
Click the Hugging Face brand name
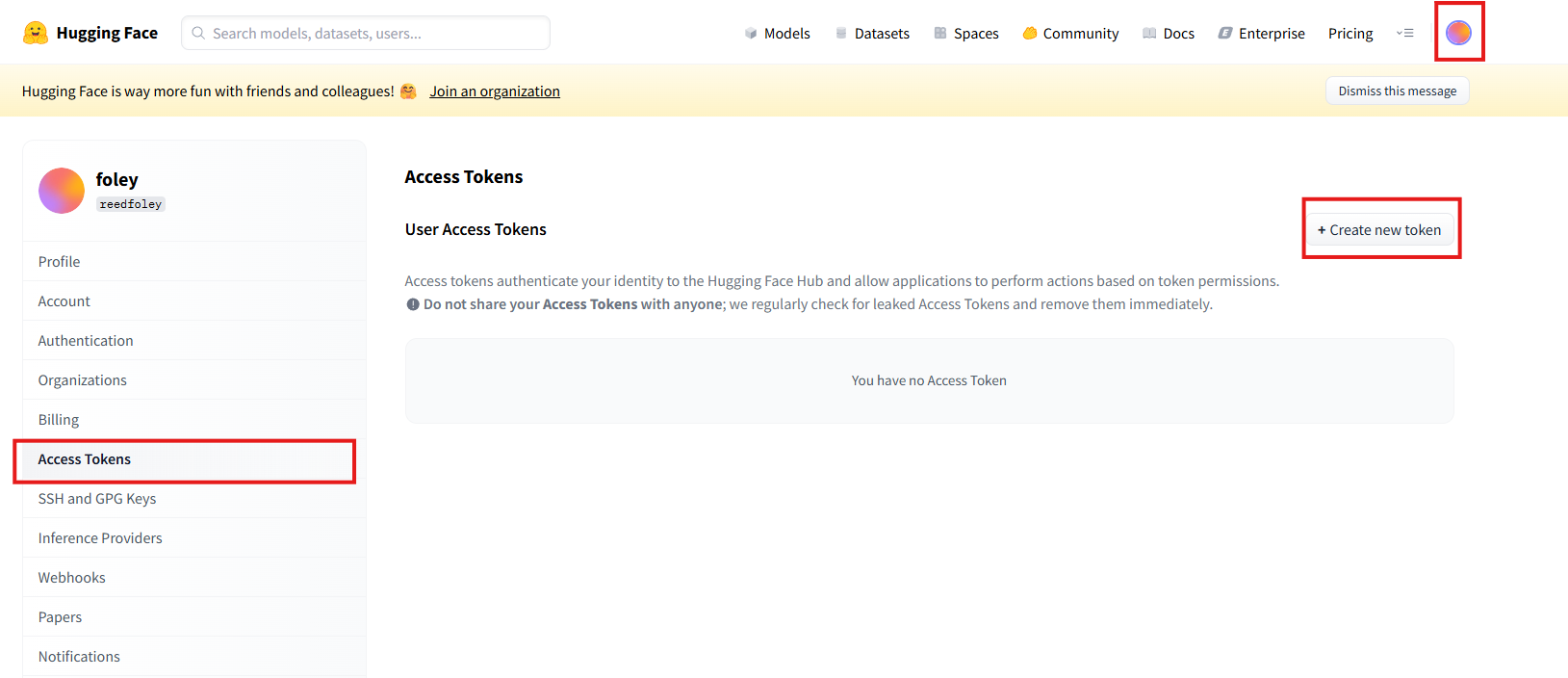(107, 33)
